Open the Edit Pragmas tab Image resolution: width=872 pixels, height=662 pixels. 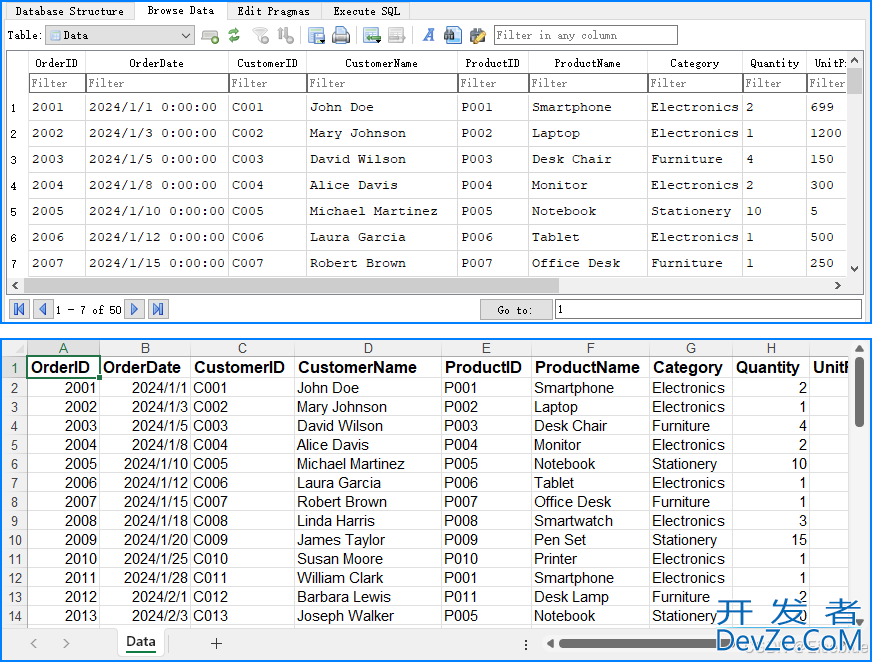pos(274,11)
